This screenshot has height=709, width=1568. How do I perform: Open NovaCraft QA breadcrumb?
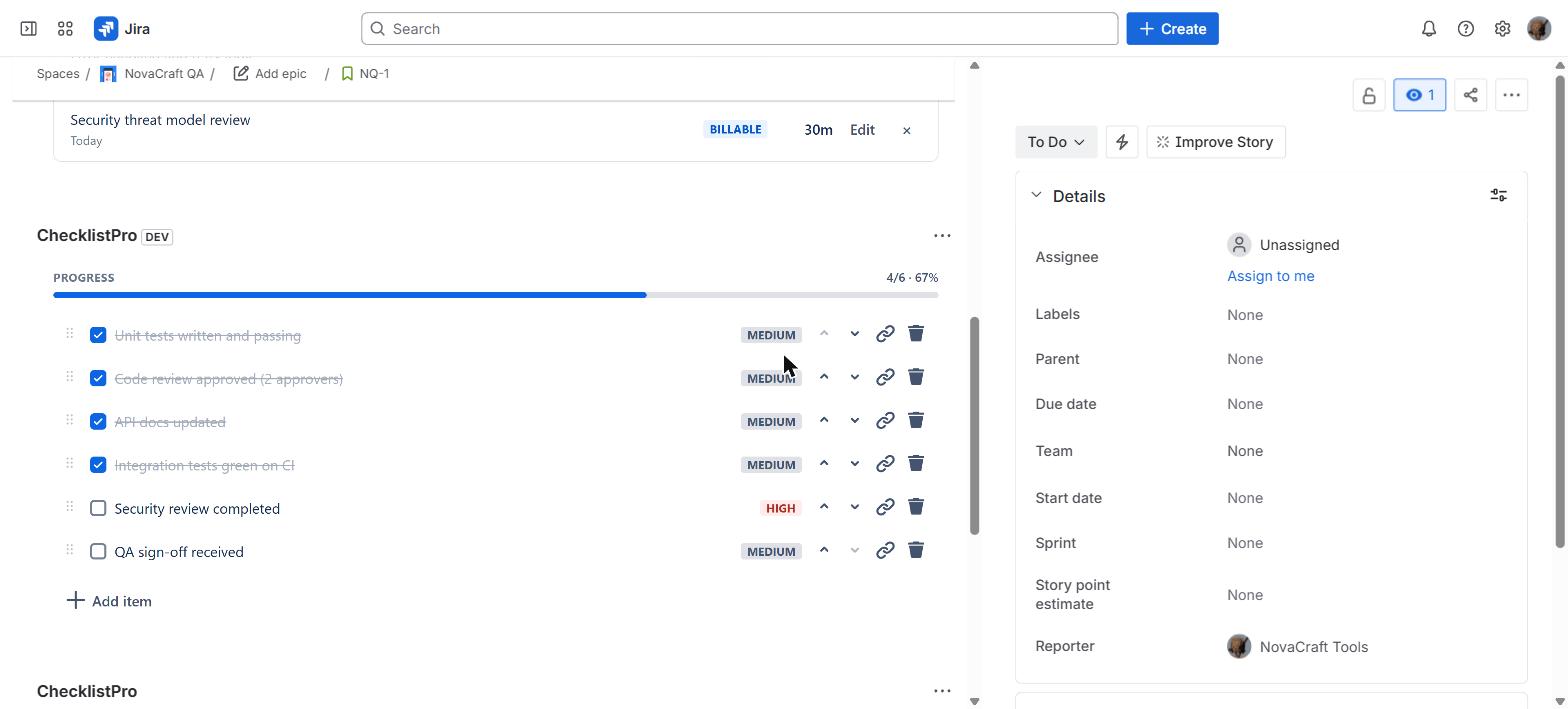tap(152, 74)
